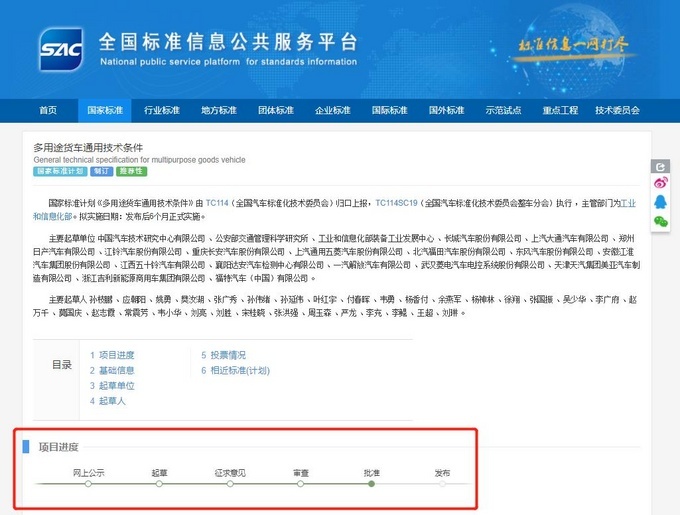Click the blue 制订 tag
This screenshot has width=680, height=515.
[x=101, y=171]
